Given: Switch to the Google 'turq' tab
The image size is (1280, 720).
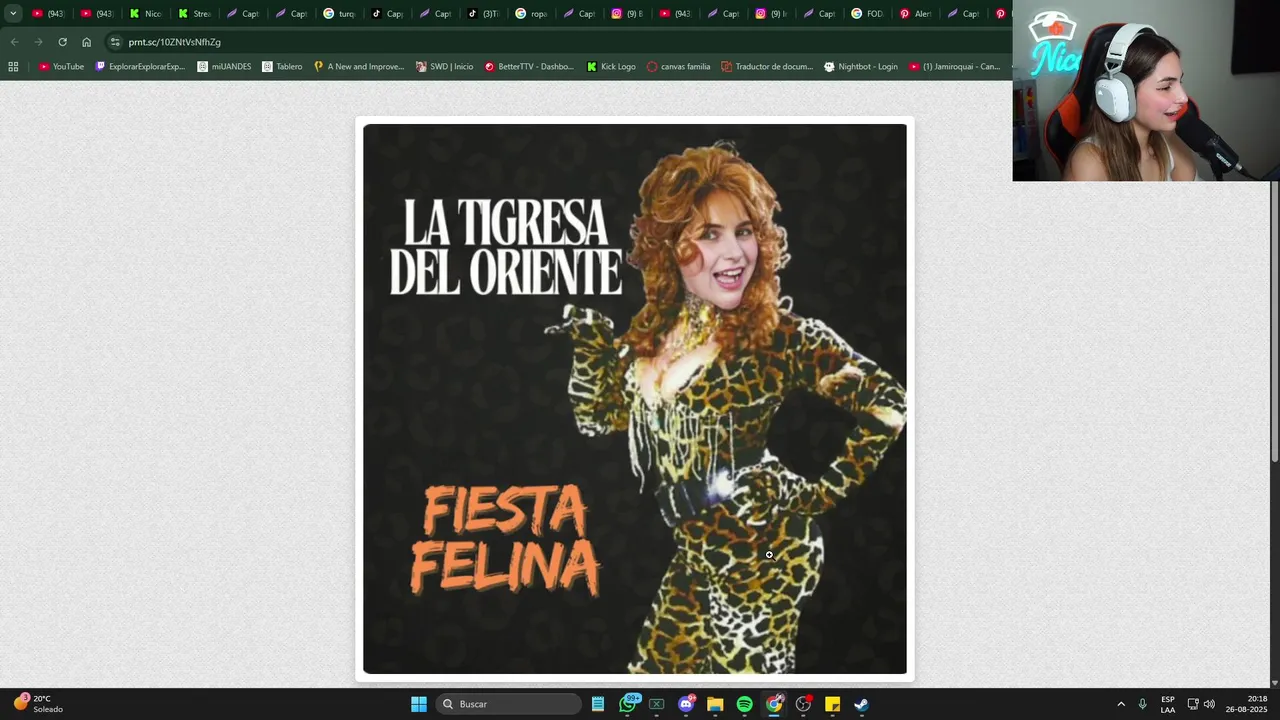Looking at the screenshot, I should click(339, 14).
